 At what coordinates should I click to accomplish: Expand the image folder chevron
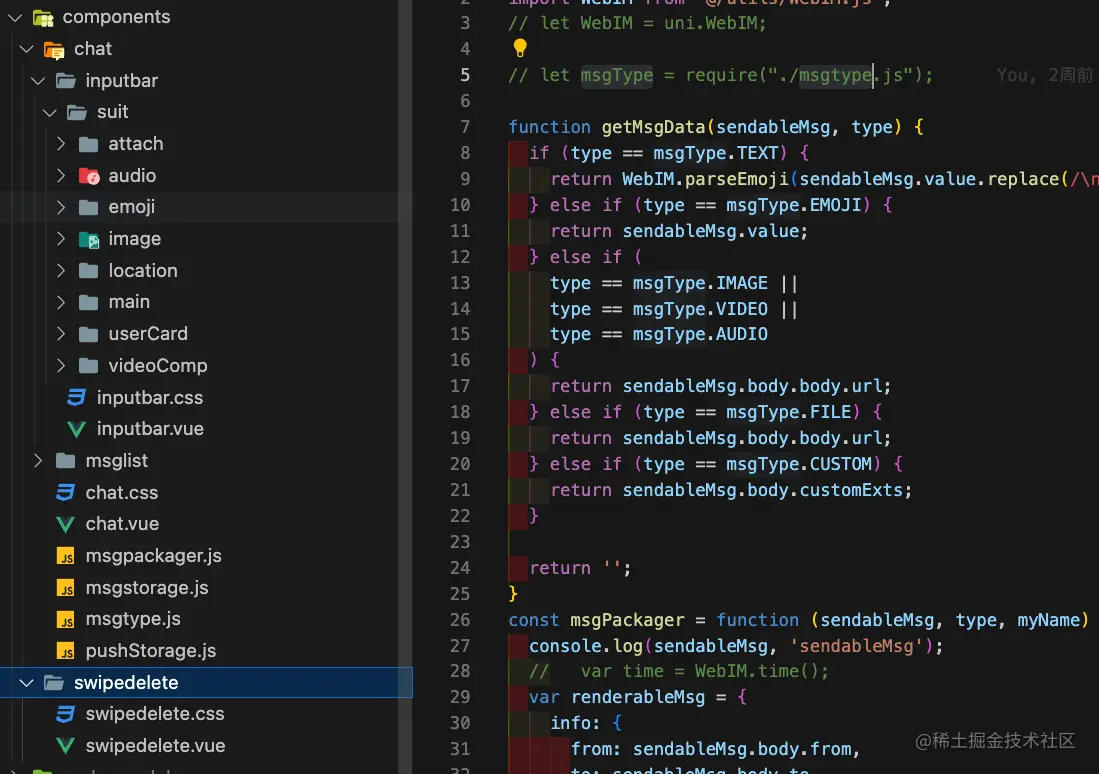coord(61,239)
